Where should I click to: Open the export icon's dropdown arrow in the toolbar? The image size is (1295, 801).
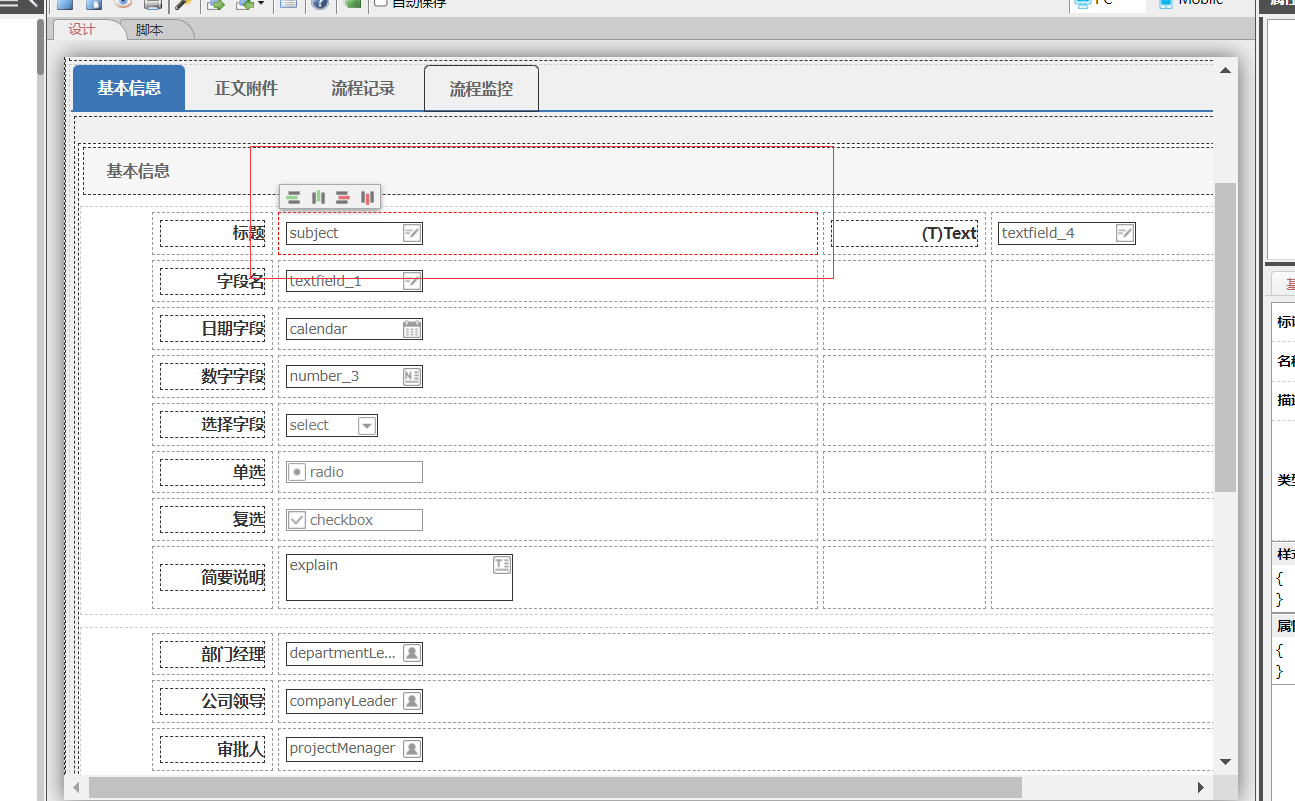(x=261, y=3)
